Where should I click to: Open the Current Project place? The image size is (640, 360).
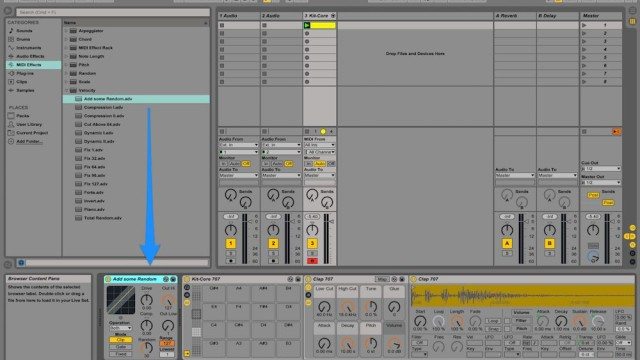tap(32, 133)
